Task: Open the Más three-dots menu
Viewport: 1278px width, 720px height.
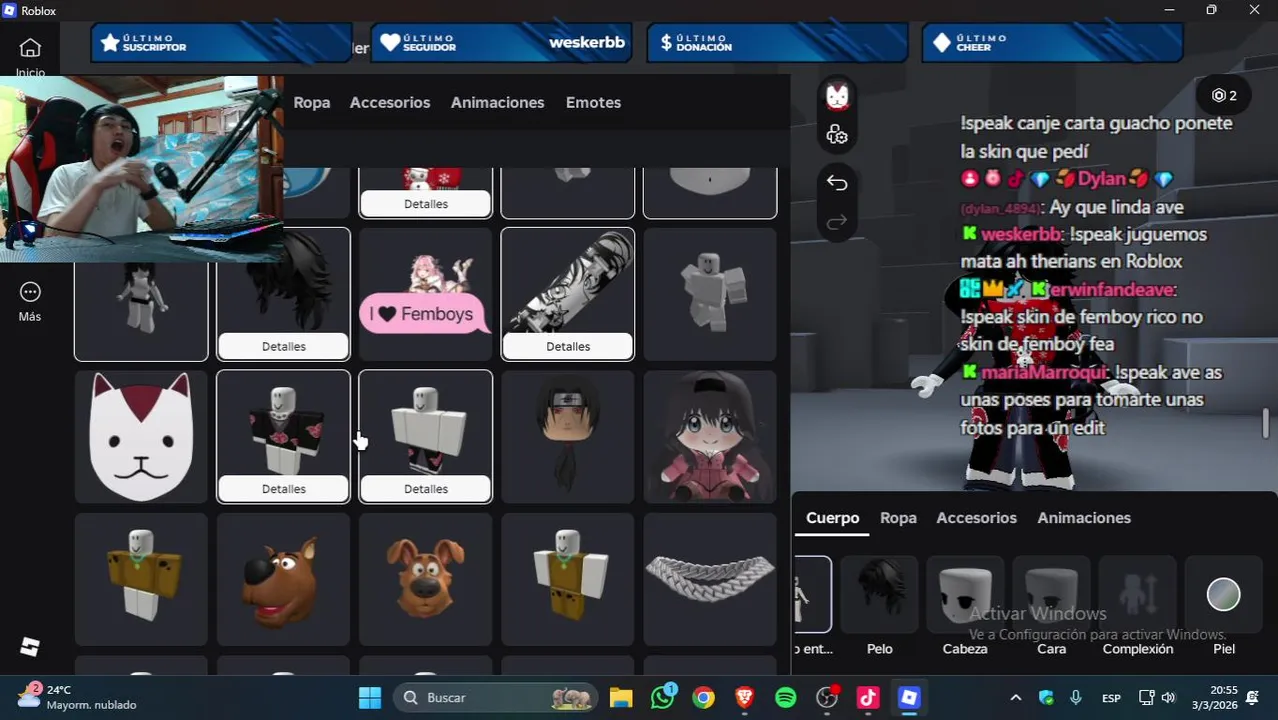Action: (x=30, y=301)
